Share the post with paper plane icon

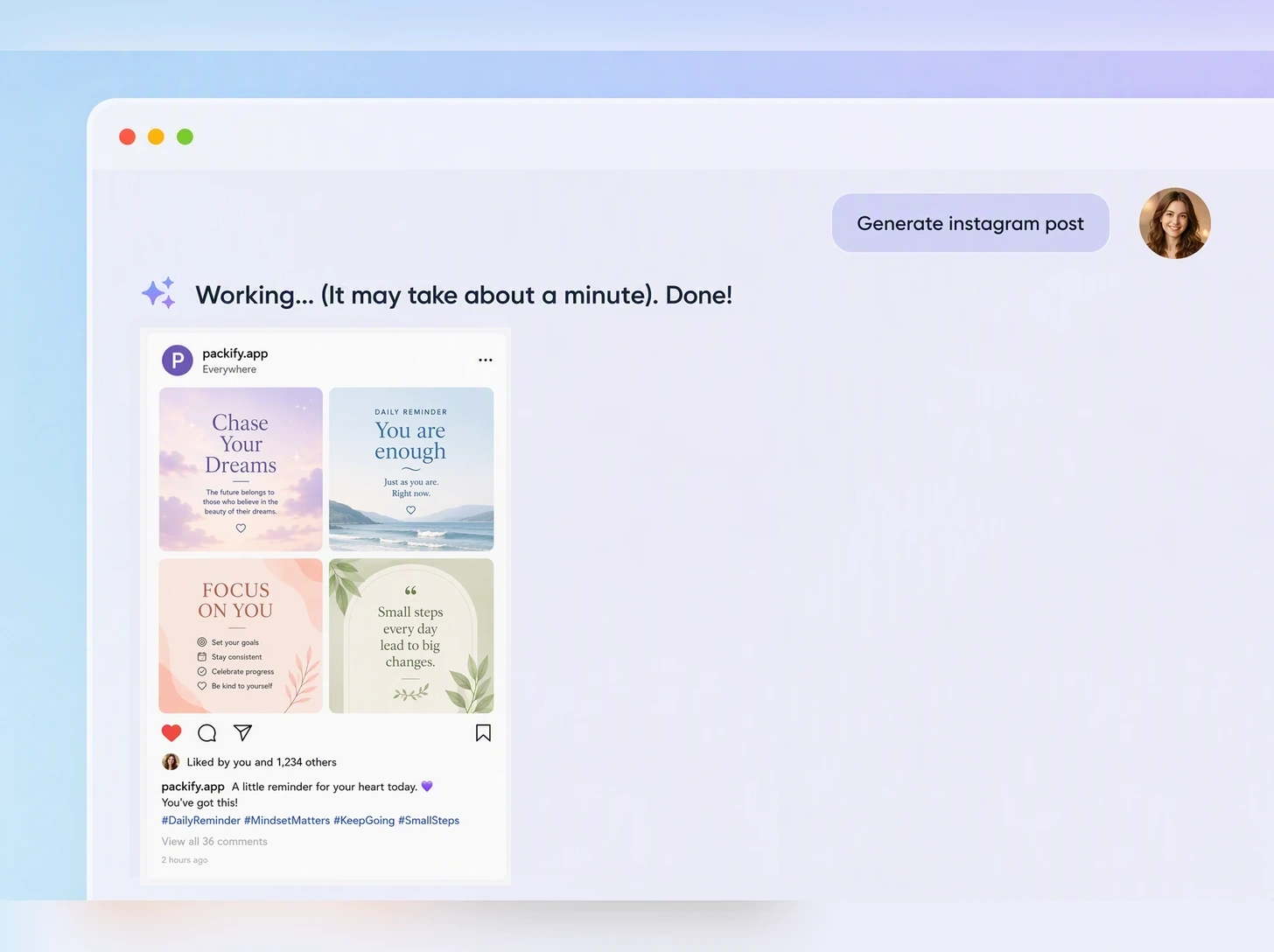[243, 732]
